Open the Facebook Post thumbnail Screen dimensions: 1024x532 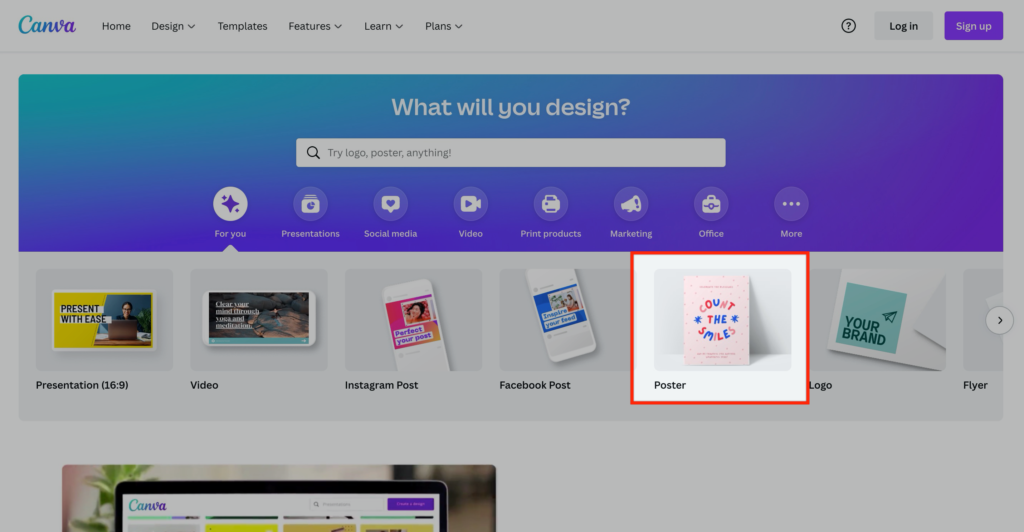(x=565, y=320)
